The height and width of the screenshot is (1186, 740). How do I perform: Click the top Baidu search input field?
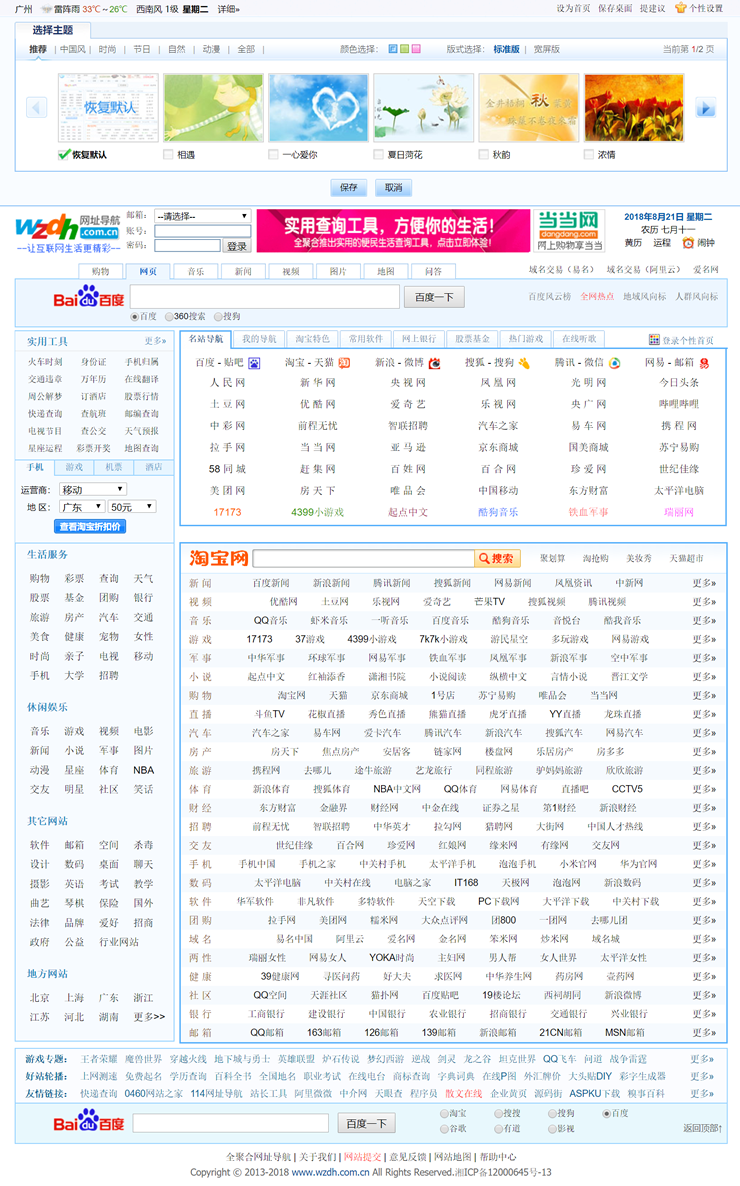pos(265,296)
